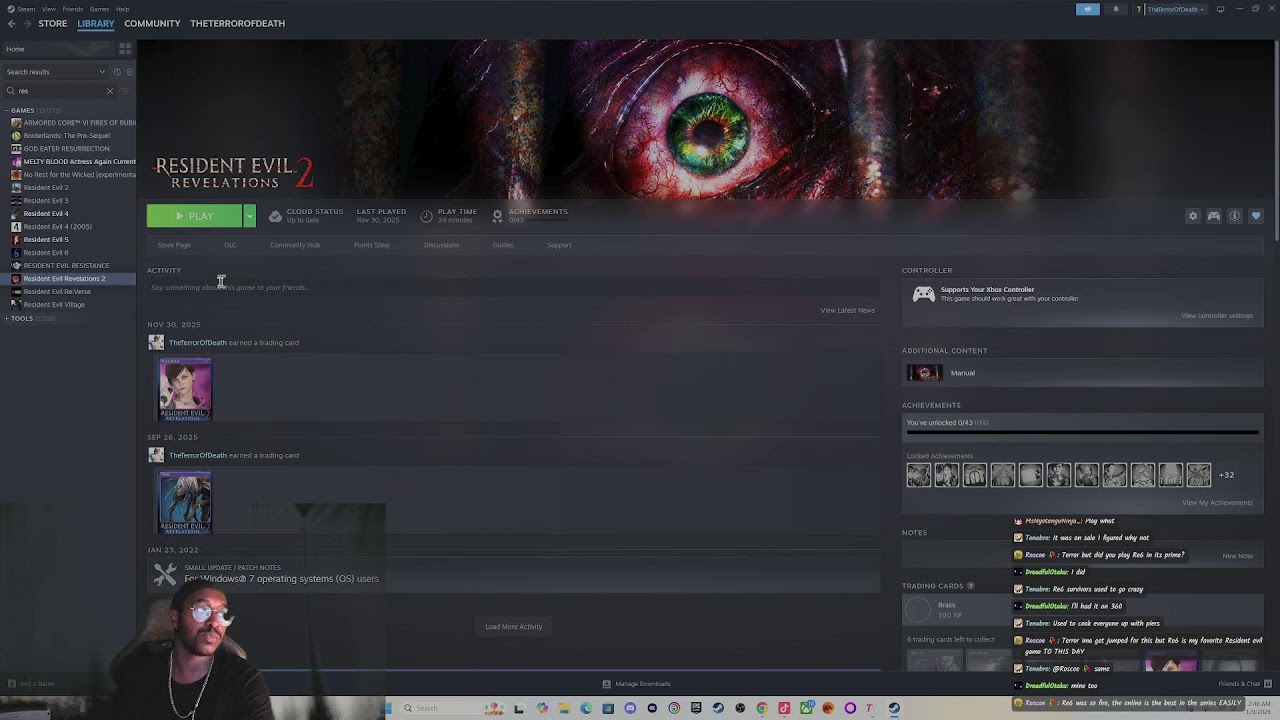Open the Search results collection dropdown
1280x720 pixels.
(54, 72)
